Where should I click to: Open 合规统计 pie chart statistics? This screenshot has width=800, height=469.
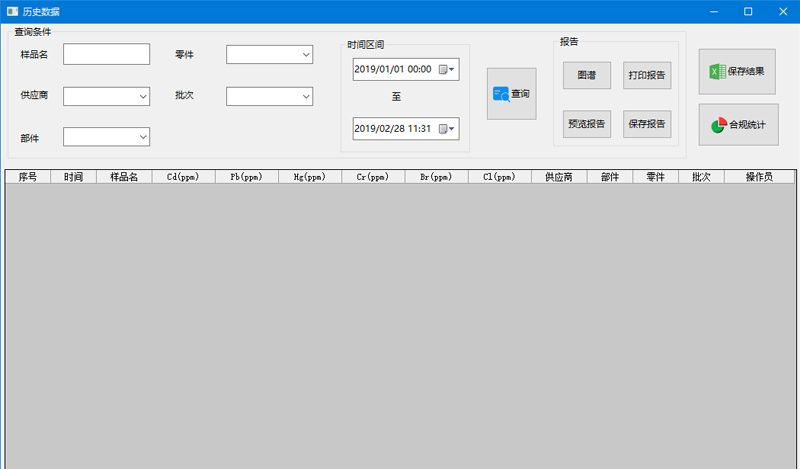coord(738,125)
